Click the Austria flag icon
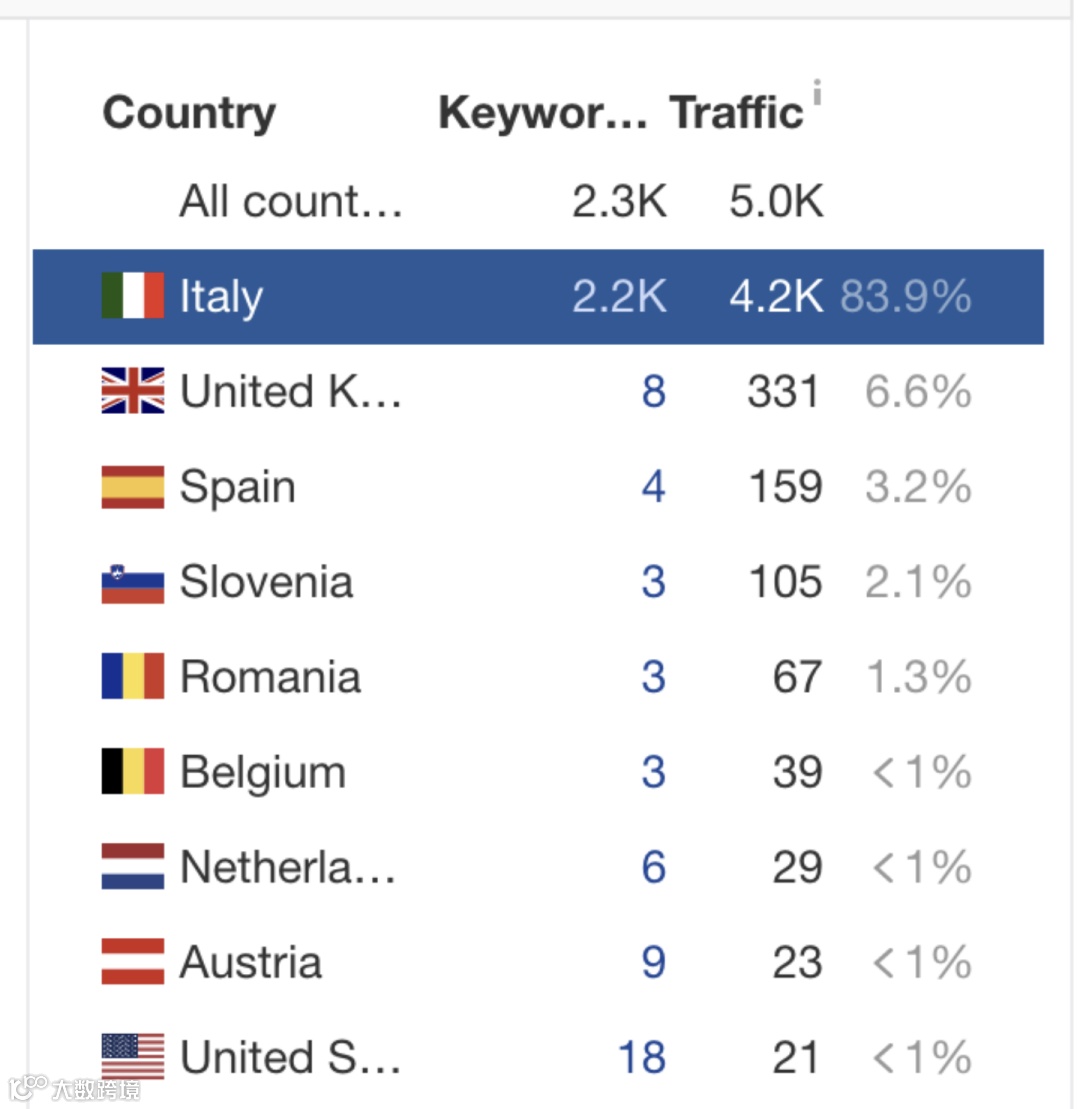1080x1109 pixels. (133, 962)
